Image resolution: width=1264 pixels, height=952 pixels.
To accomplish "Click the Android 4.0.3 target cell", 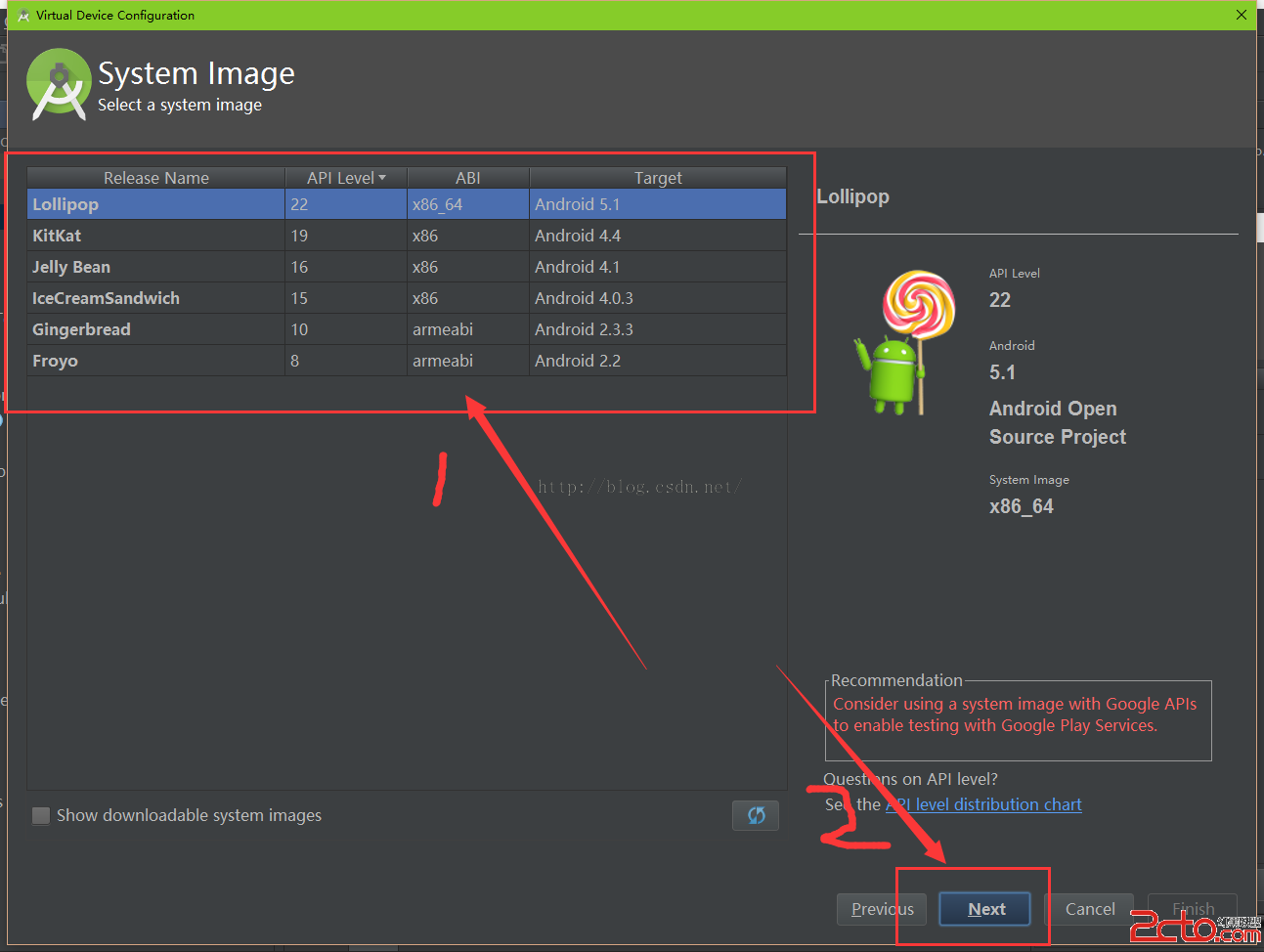I will pyautogui.click(x=658, y=298).
